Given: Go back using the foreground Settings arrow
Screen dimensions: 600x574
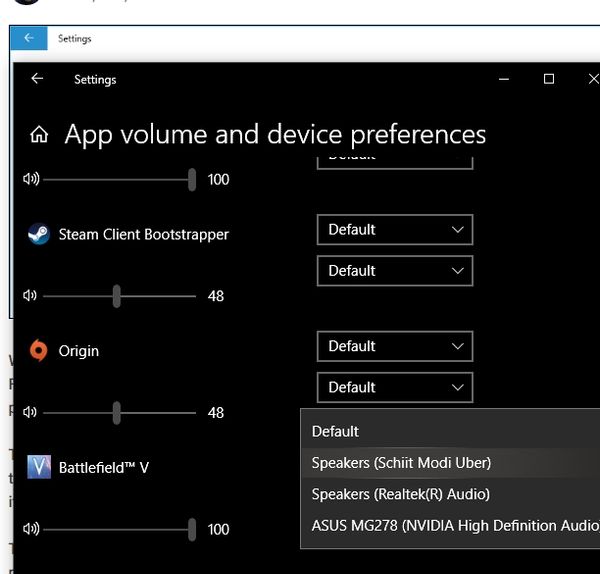Looking at the screenshot, I should pyautogui.click(x=37, y=79).
